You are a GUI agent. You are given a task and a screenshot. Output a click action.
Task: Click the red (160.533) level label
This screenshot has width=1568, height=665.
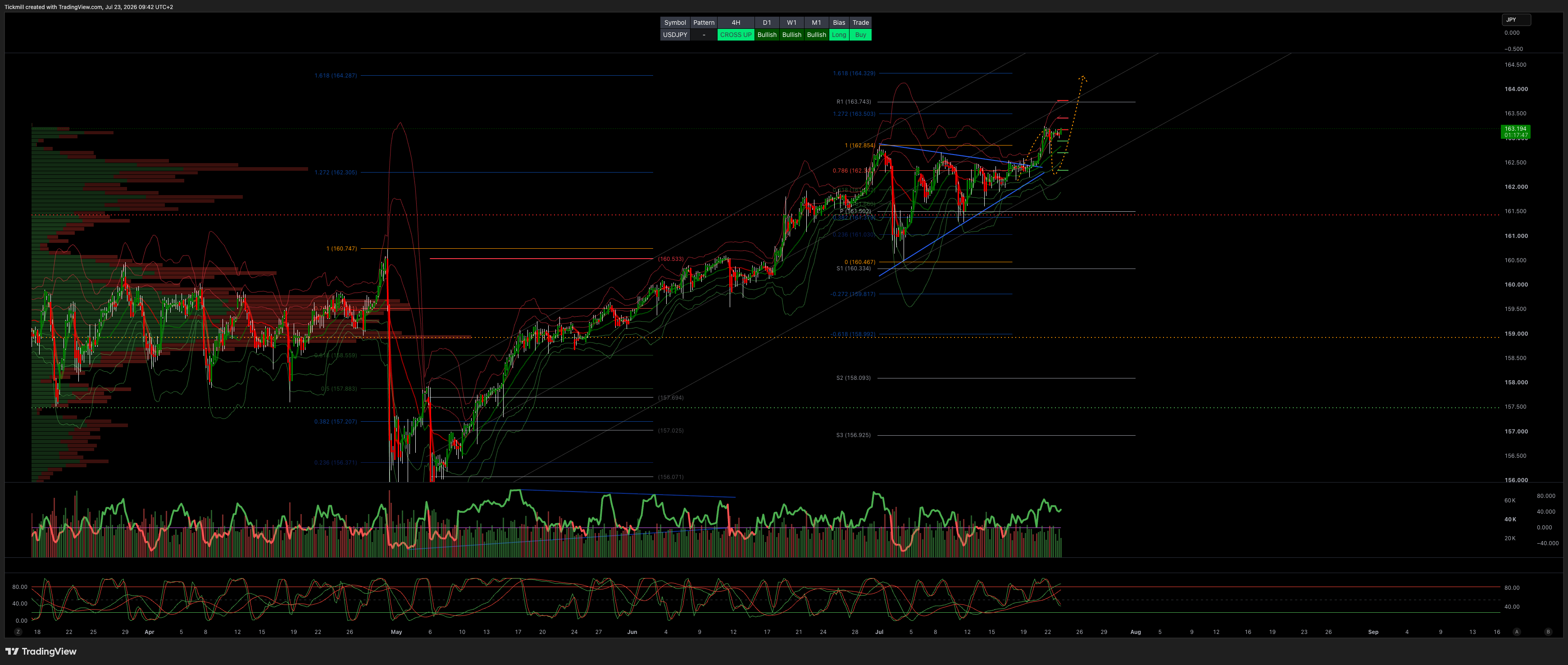point(671,259)
